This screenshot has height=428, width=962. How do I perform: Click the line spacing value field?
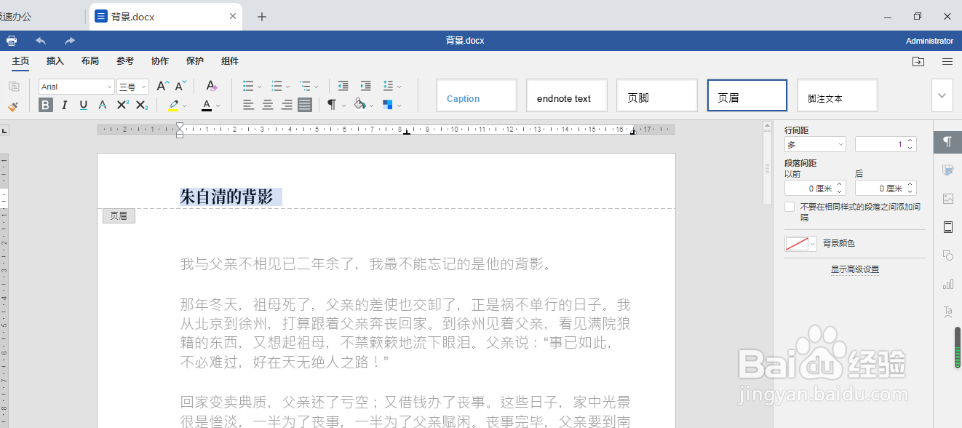[885, 145]
